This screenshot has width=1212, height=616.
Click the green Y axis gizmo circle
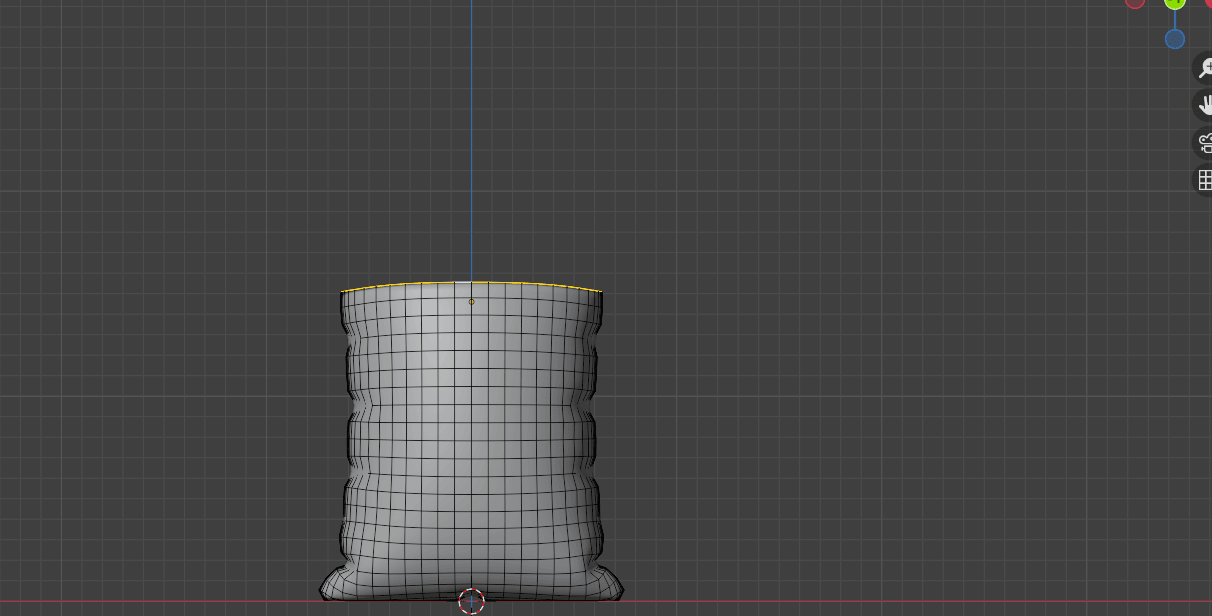pyautogui.click(x=1175, y=3)
